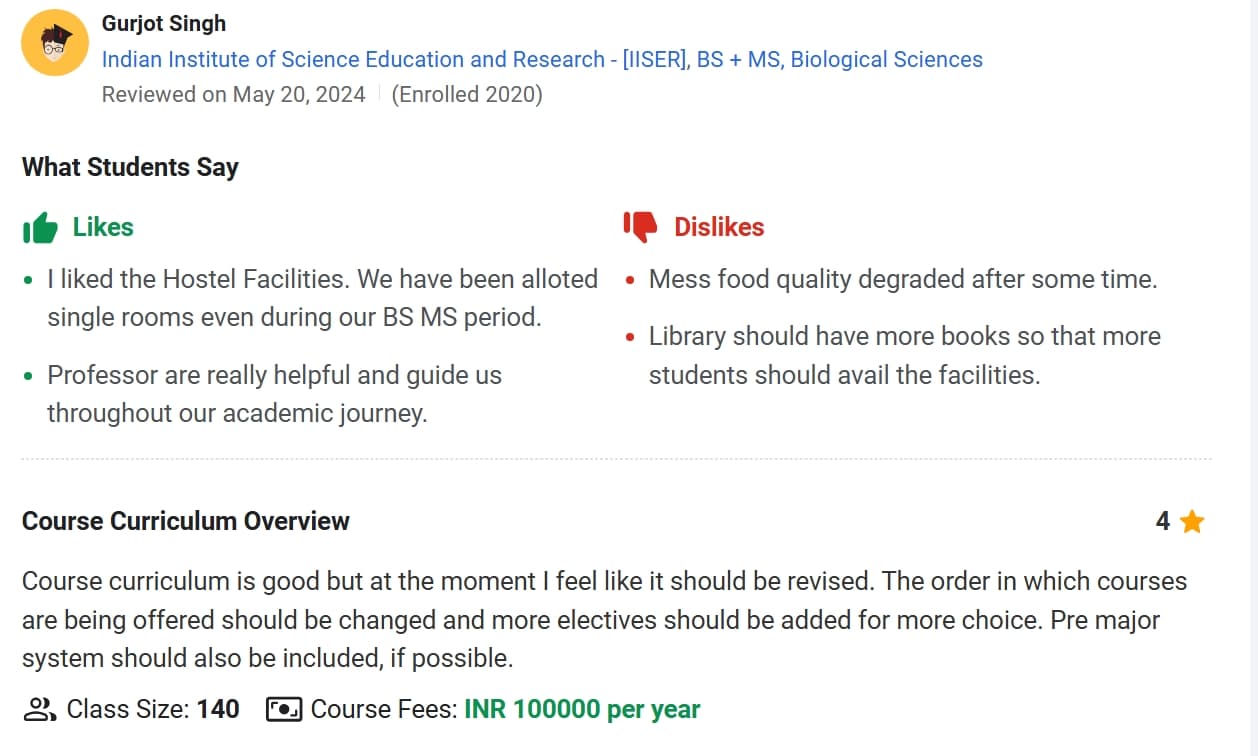Click the "(Enrolled 2020)" text
Viewport: 1258px width, 756px height.
(x=467, y=95)
